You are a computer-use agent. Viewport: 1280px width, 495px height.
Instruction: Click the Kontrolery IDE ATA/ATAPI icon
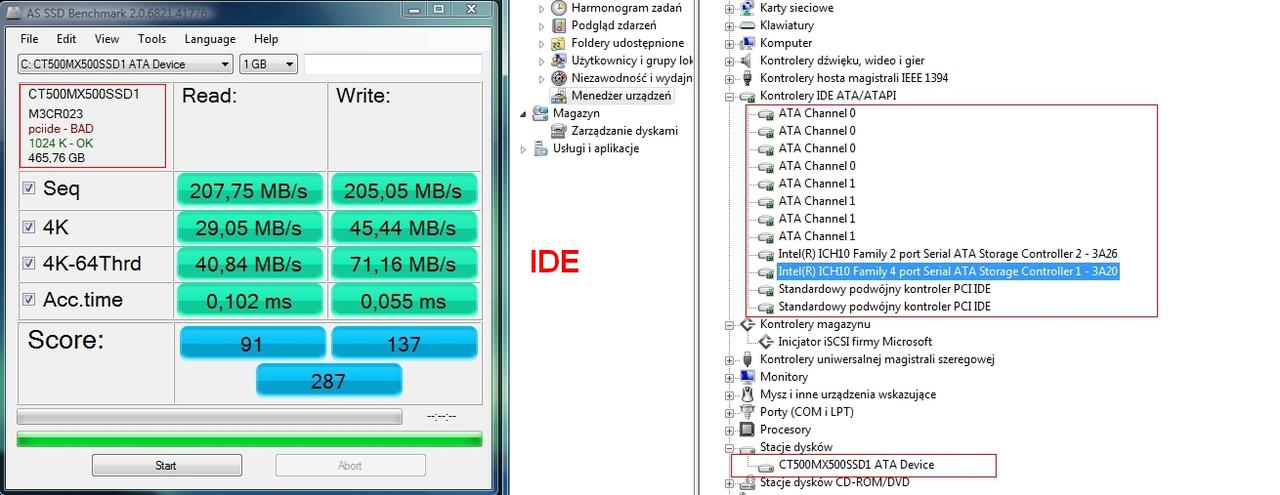click(x=747, y=96)
